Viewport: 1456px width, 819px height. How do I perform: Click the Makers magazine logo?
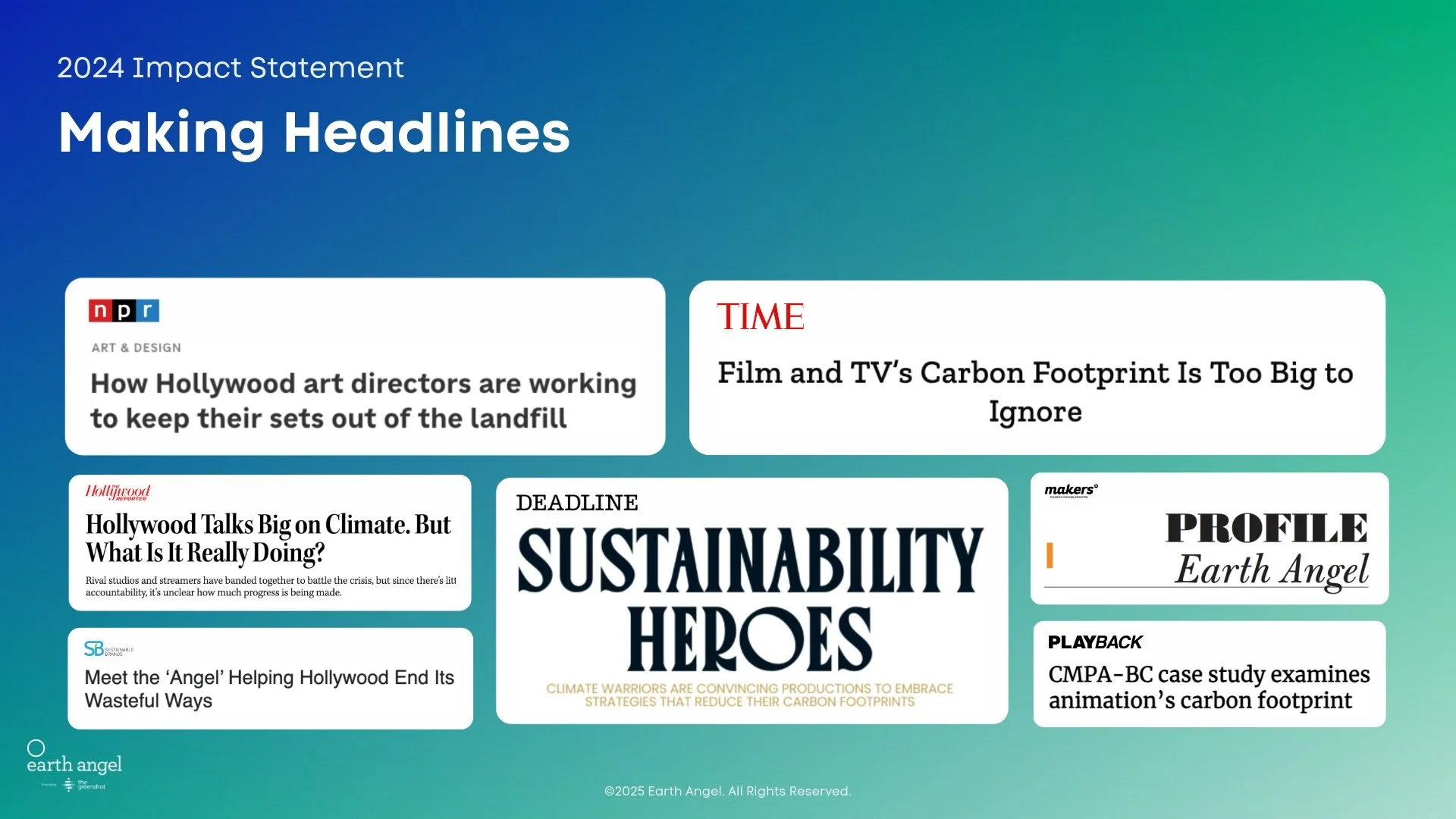pyautogui.click(x=1071, y=491)
